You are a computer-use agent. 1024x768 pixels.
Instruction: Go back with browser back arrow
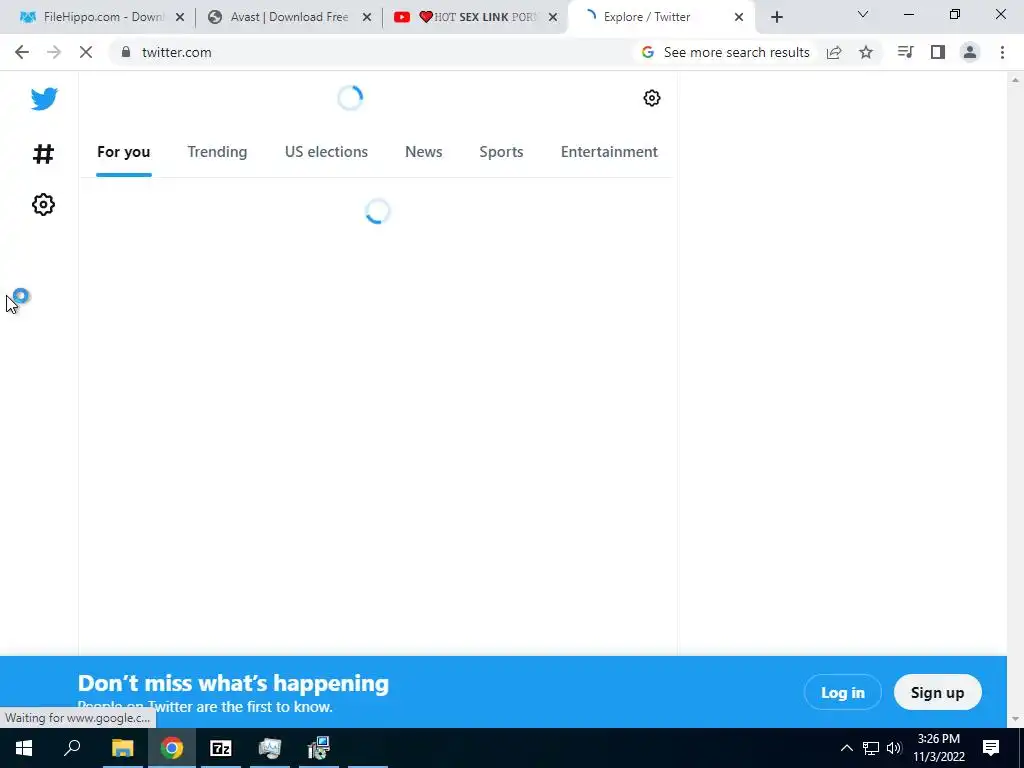[22, 52]
